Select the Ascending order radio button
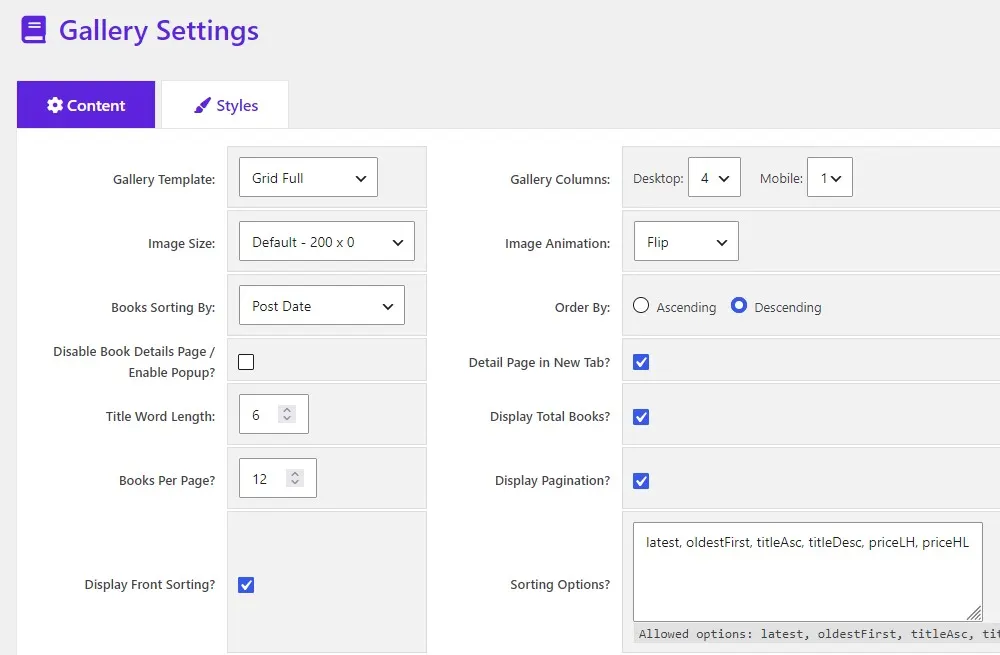This screenshot has width=1000, height=655. tap(641, 305)
